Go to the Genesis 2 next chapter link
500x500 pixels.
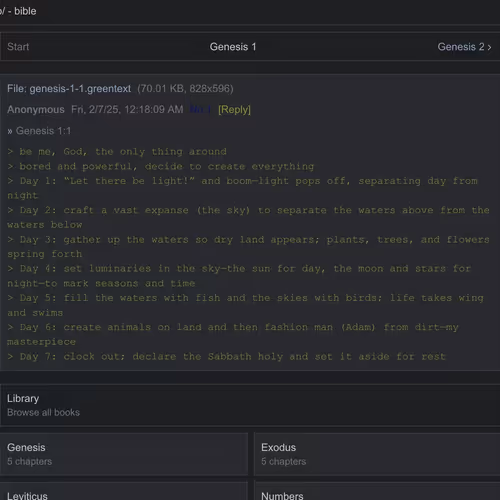(x=464, y=47)
